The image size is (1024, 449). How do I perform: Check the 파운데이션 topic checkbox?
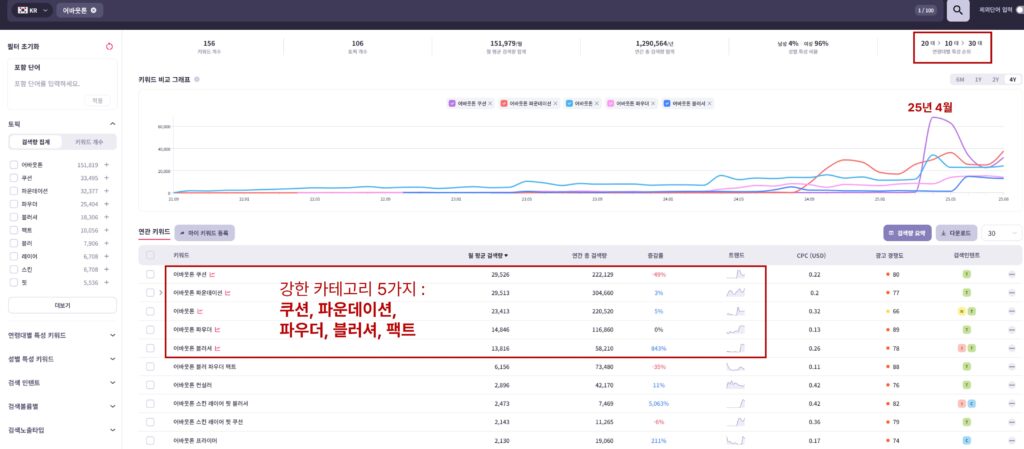tap(13, 190)
